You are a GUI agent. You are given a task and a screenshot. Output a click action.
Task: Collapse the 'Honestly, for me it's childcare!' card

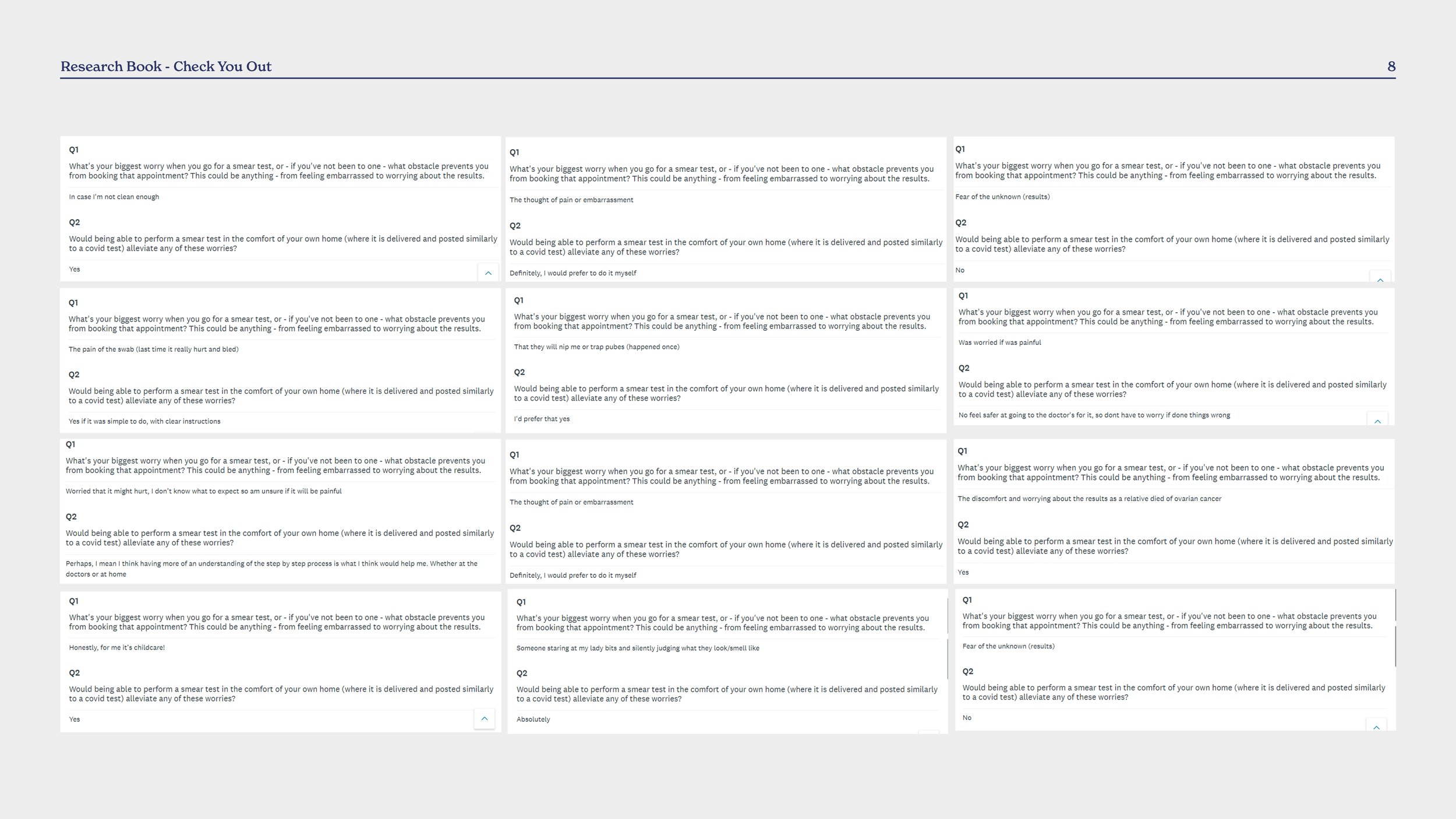(x=485, y=719)
